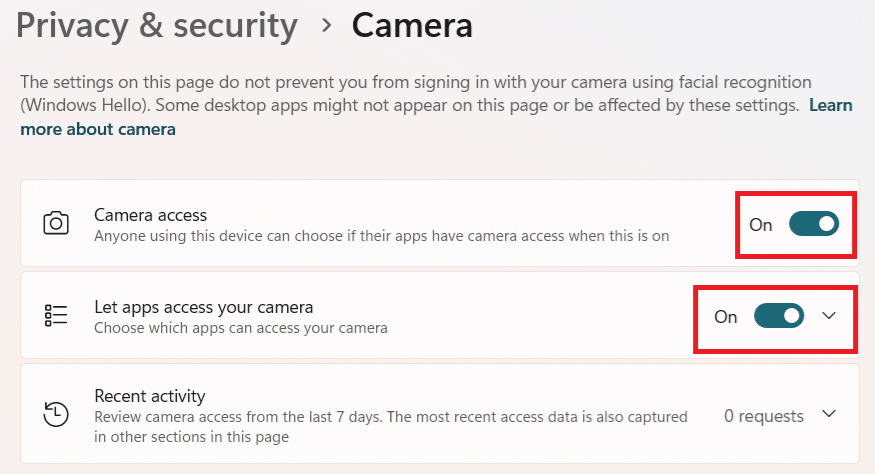Click the 0 requests label

point(764,415)
